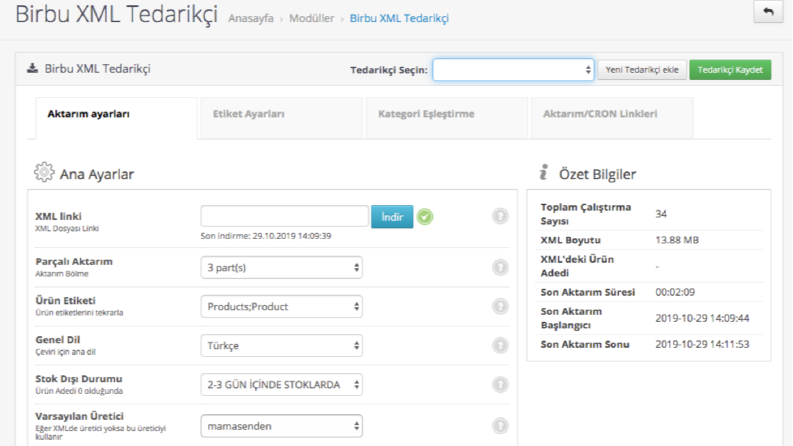Click the 'Özet Bilgiler' section heading
793x446 pixels.
(x=597, y=174)
